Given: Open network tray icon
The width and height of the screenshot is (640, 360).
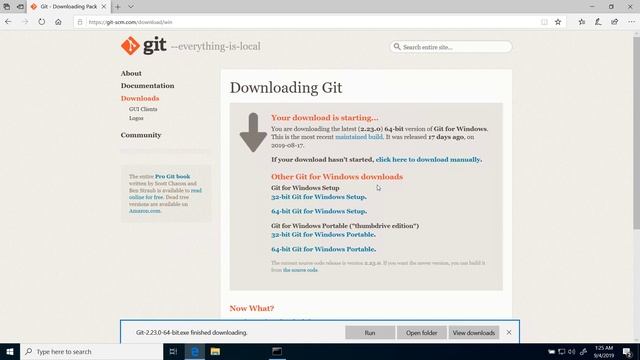Looking at the screenshot, I should click(x=562, y=351).
